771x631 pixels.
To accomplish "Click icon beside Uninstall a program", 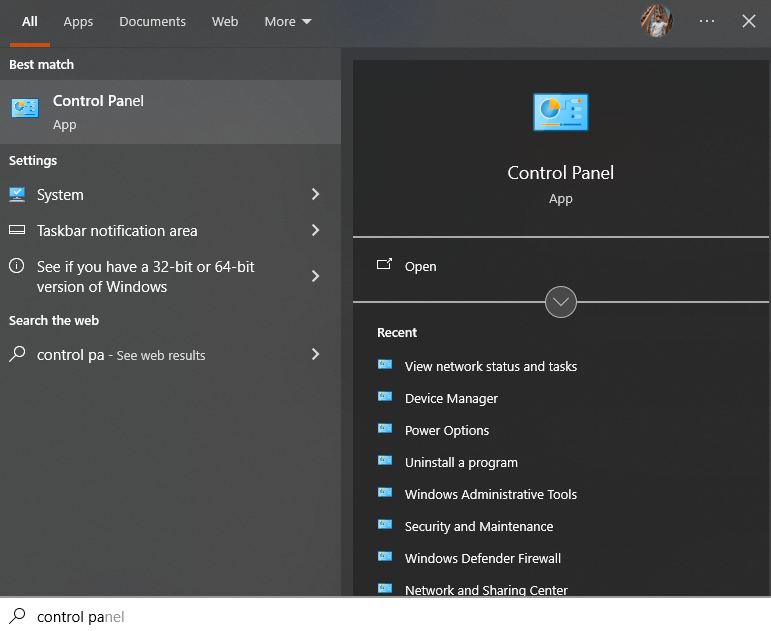I will pyautogui.click(x=385, y=460).
